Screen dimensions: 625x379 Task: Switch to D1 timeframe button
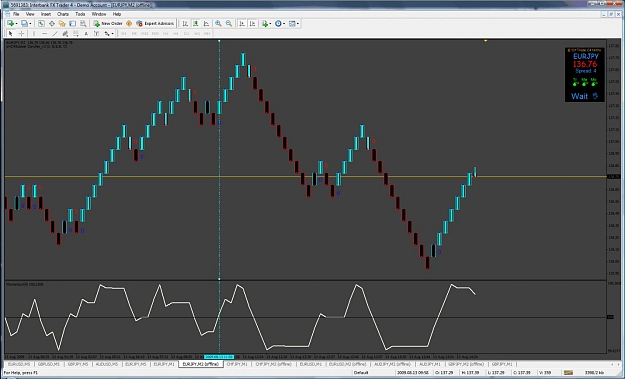click(186, 33)
